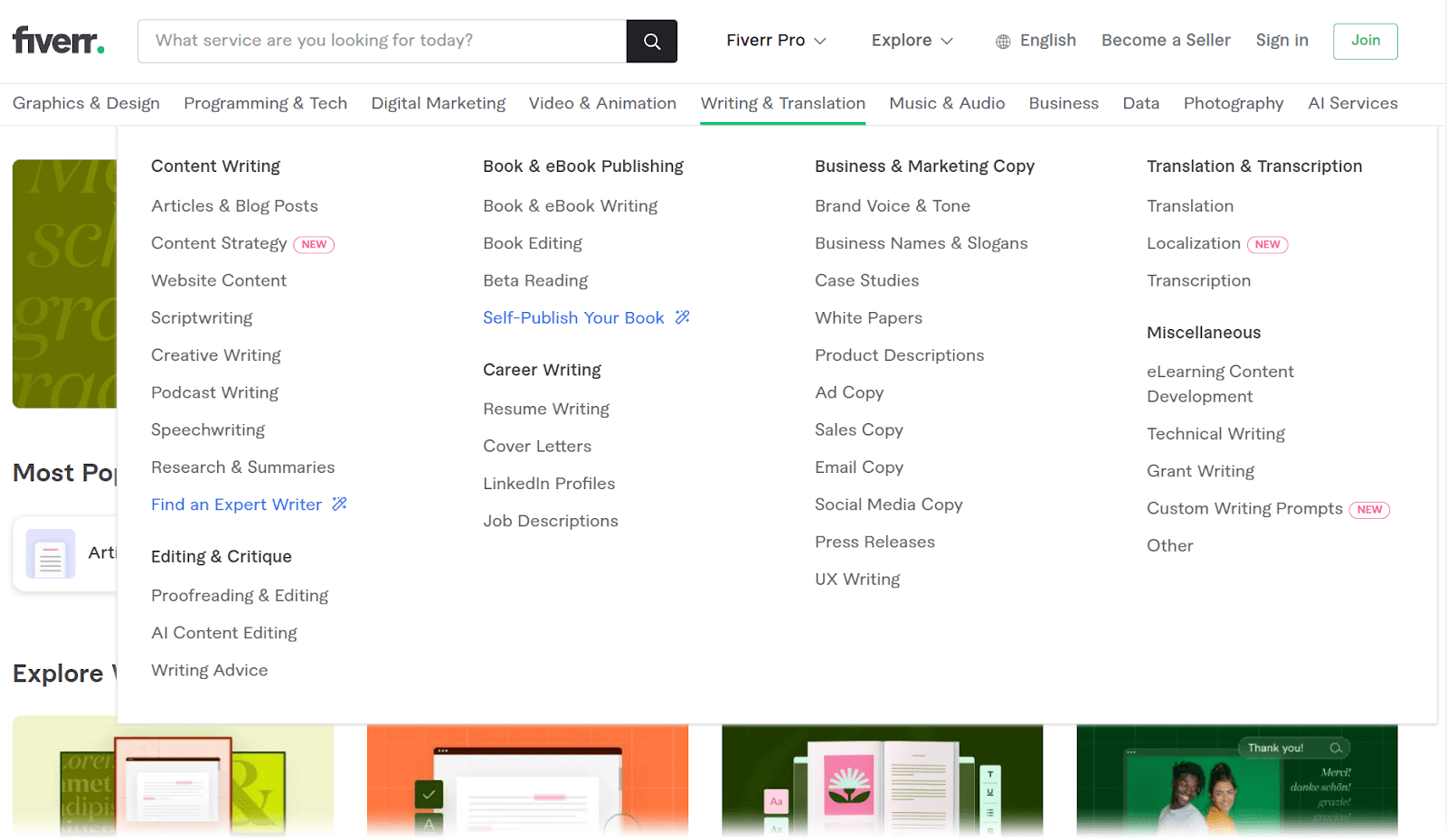This screenshot has width=1447, height=840.
Task: Click the article document icon in Most Popular card
Action: point(50,553)
